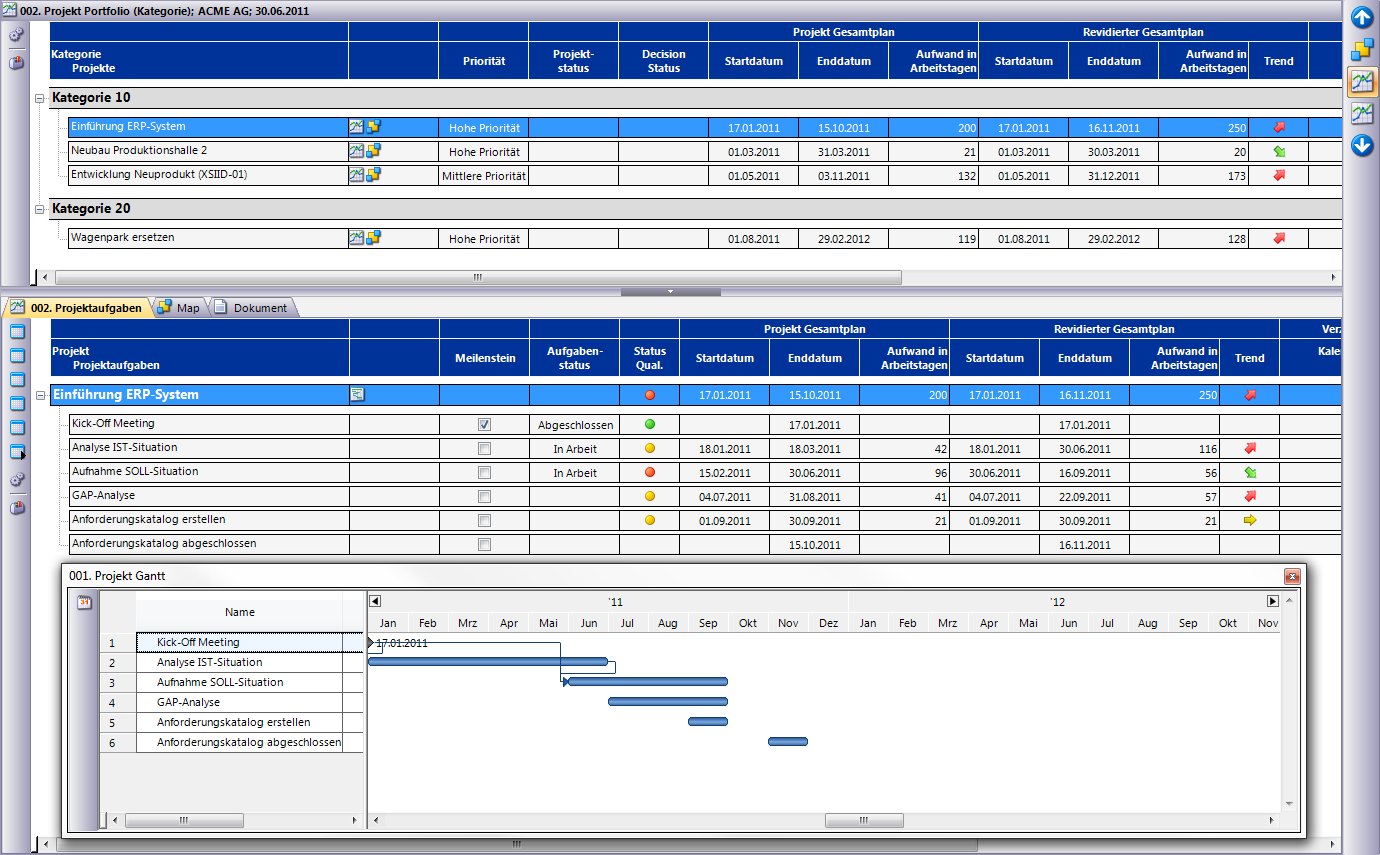Viewport: 1380px width, 855px height.
Task: Click the first table-view icon in tasks sidebar
Action: click(x=17, y=332)
